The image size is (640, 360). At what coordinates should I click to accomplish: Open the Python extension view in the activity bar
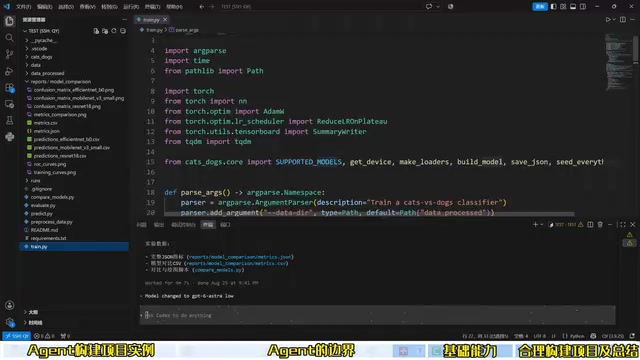coord(9,137)
